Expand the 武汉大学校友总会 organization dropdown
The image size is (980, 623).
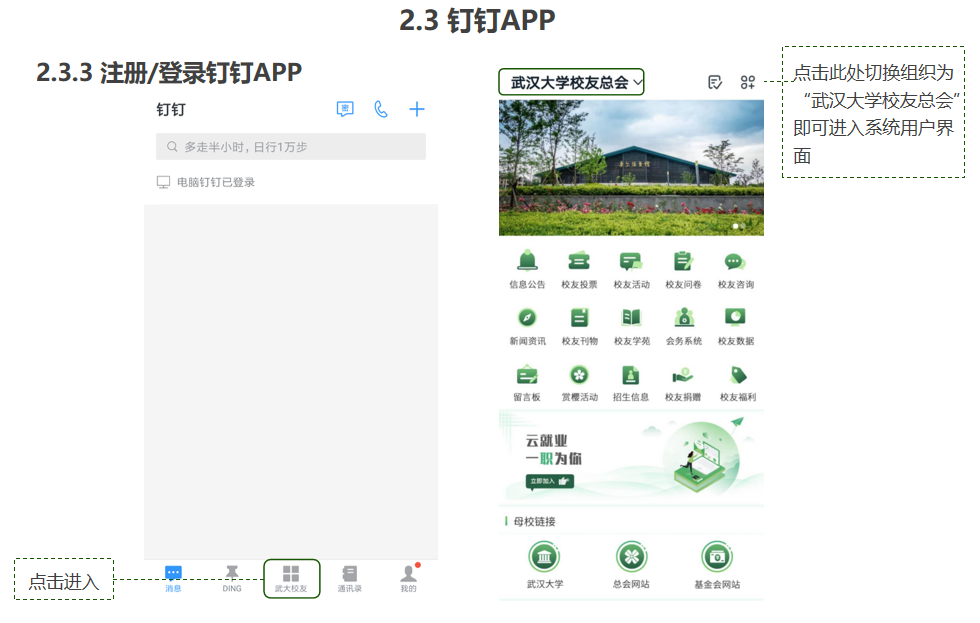[571, 82]
